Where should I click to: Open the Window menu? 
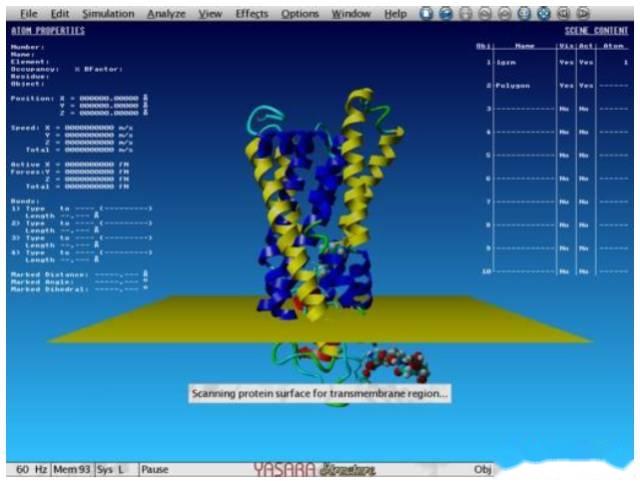pyautogui.click(x=351, y=14)
